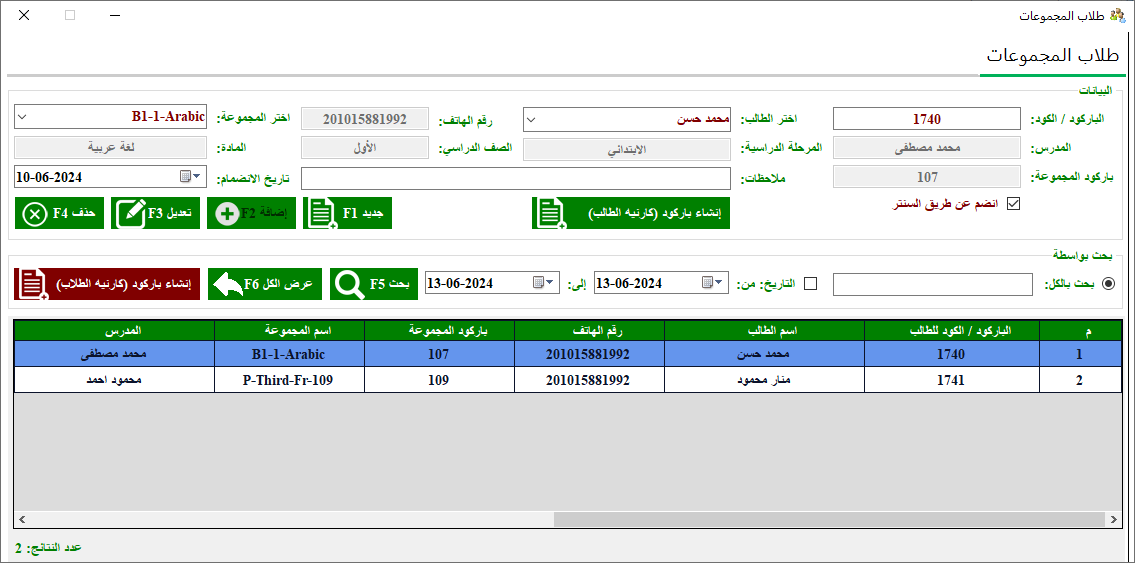This screenshot has height=563, width=1135.
Task: Open the joining date calendar picker
Action: click(190, 177)
